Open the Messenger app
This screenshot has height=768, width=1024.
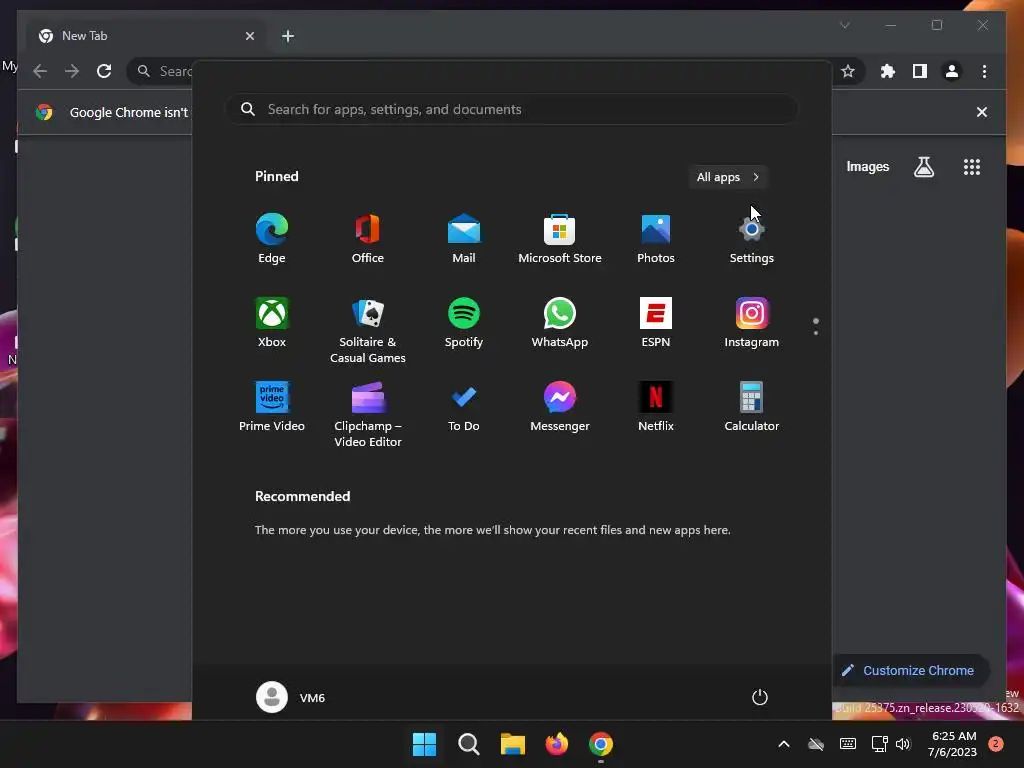560,407
